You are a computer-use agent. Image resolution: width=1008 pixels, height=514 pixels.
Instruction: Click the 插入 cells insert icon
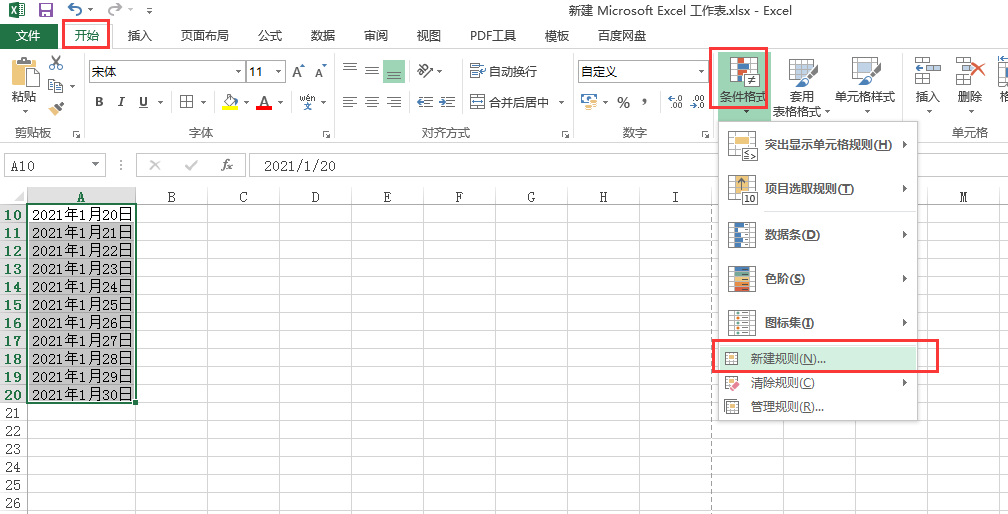click(x=928, y=71)
